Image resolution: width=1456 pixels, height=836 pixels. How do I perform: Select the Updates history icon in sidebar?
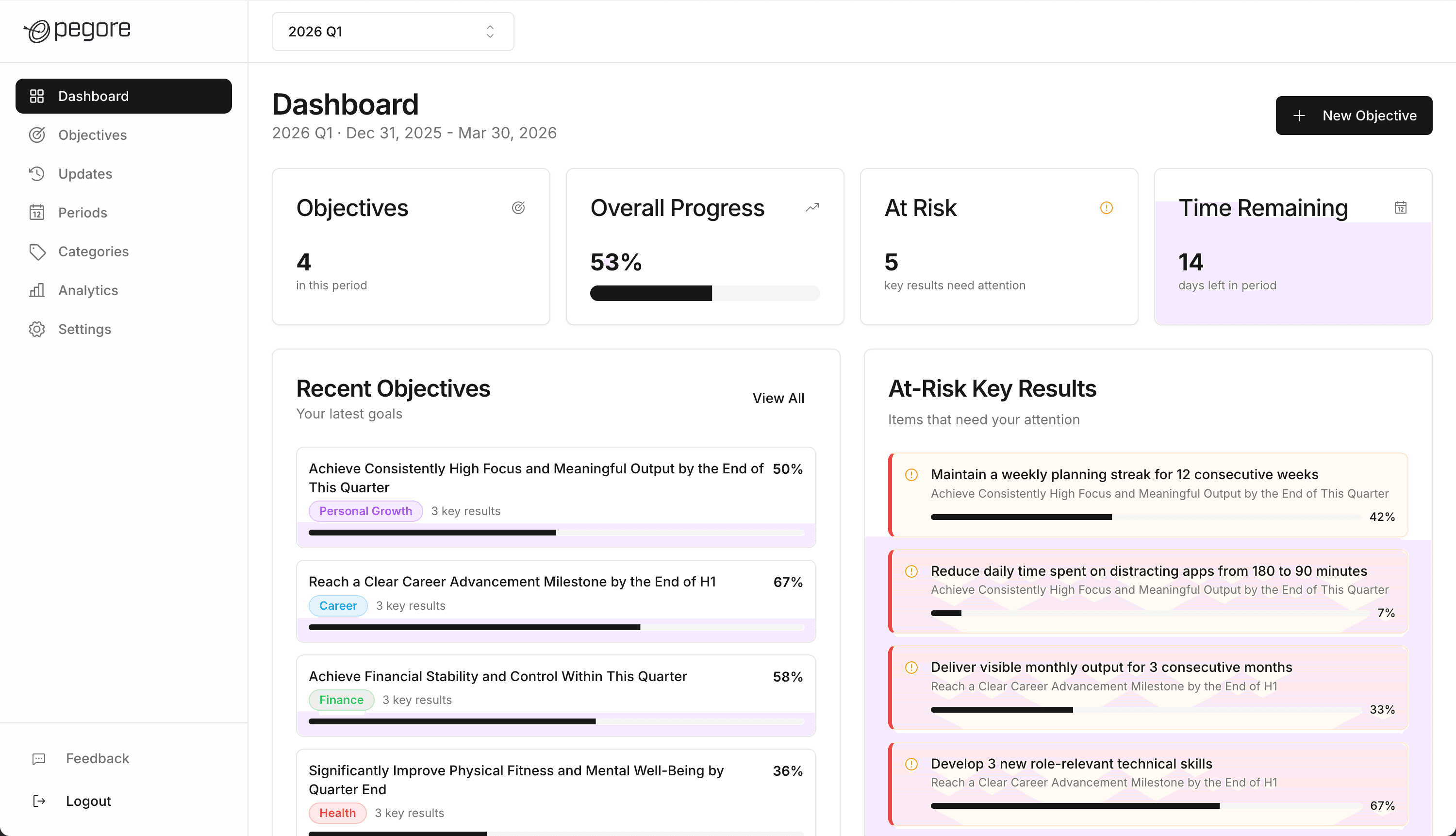click(x=37, y=173)
